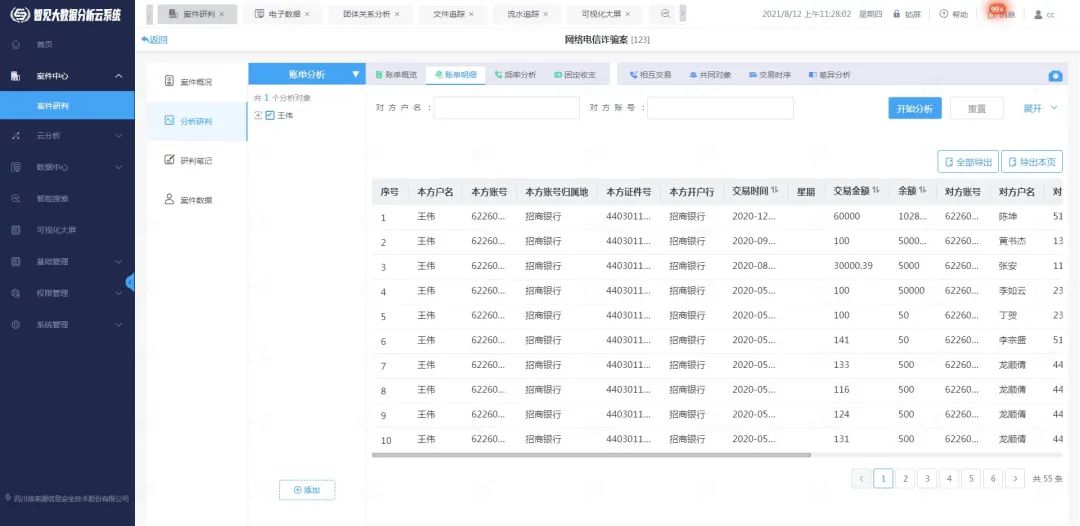Click the 开始分析 button
Screen dimensions: 1080x526
click(x=915, y=108)
